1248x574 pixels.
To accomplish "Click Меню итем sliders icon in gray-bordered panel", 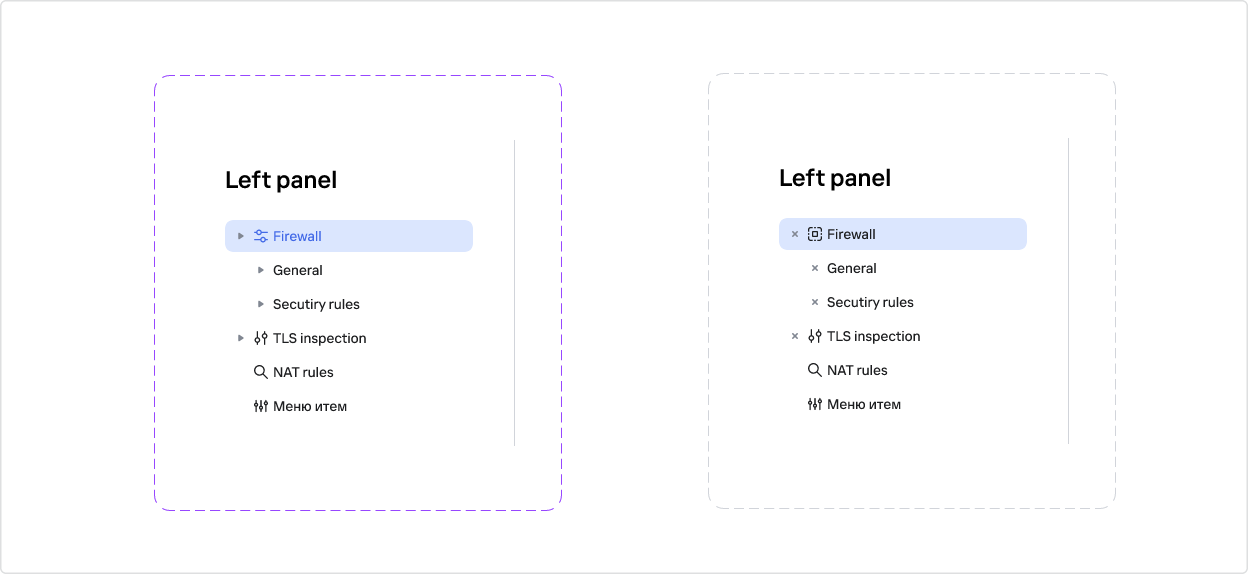I will (815, 404).
